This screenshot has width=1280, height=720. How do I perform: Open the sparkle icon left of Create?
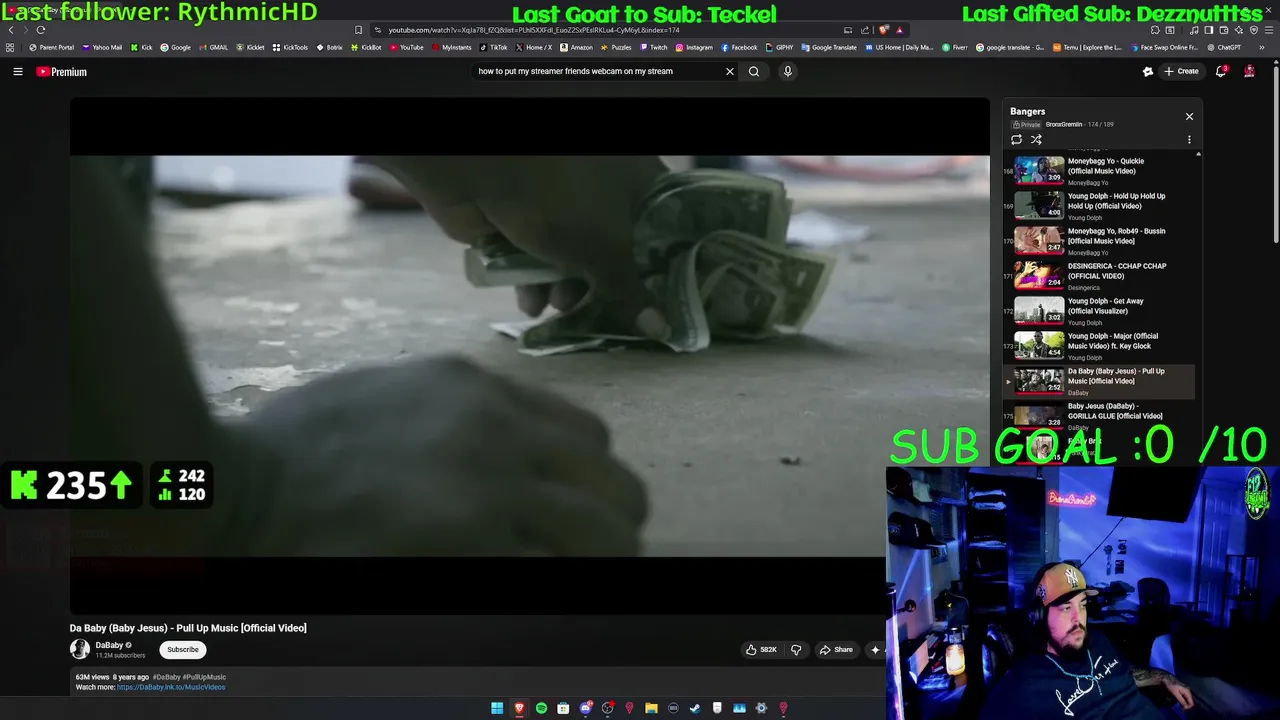(1148, 71)
